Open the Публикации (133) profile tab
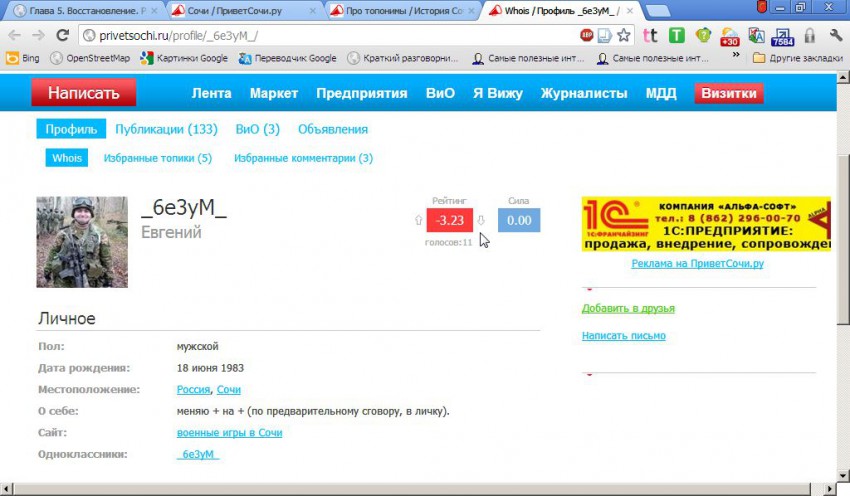Image resolution: width=850 pixels, height=496 pixels. point(166,129)
